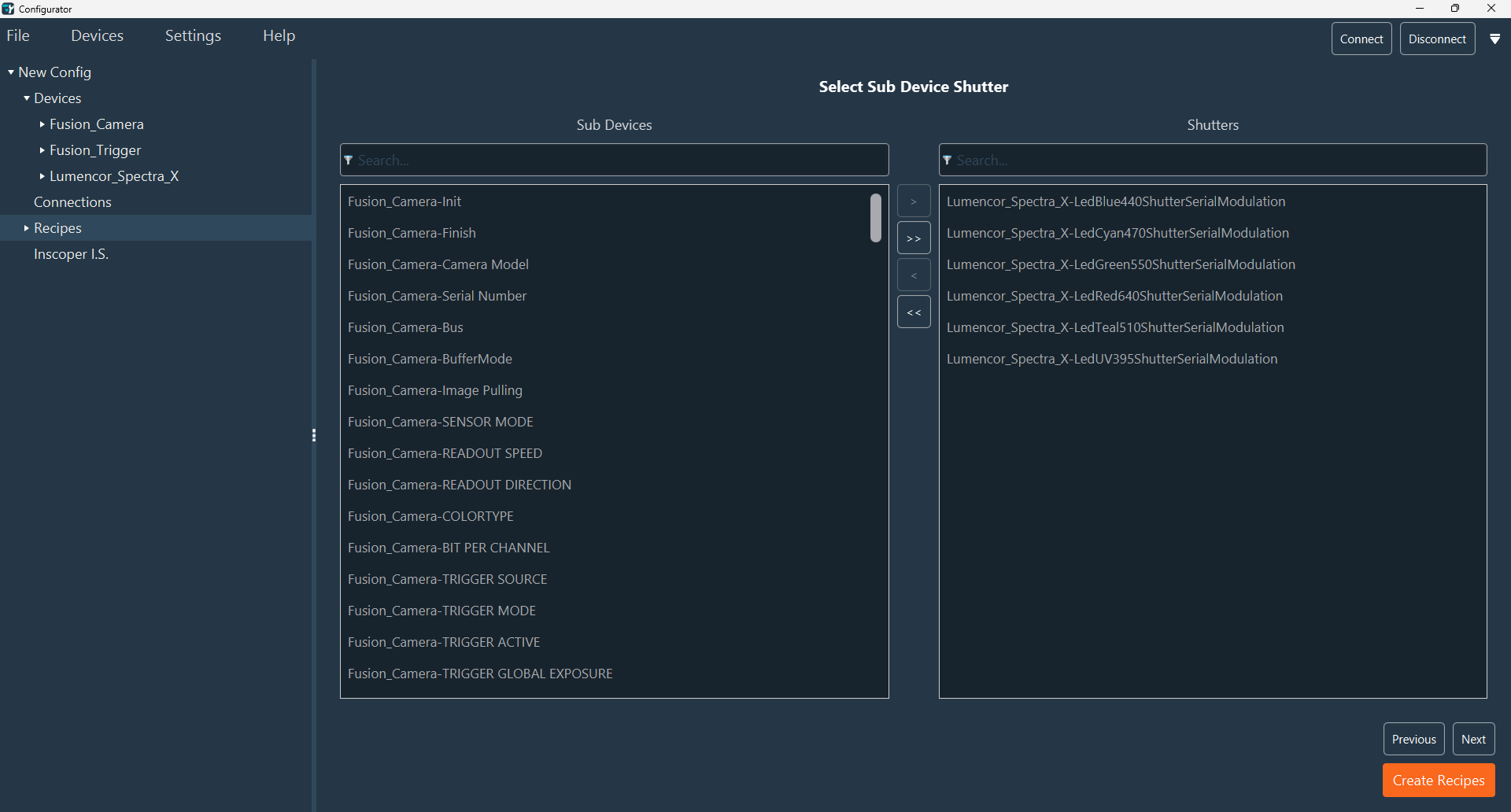The height and width of the screenshot is (812, 1511).
Task: Click the move-all-right double arrow button
Action: click(914, 238)
